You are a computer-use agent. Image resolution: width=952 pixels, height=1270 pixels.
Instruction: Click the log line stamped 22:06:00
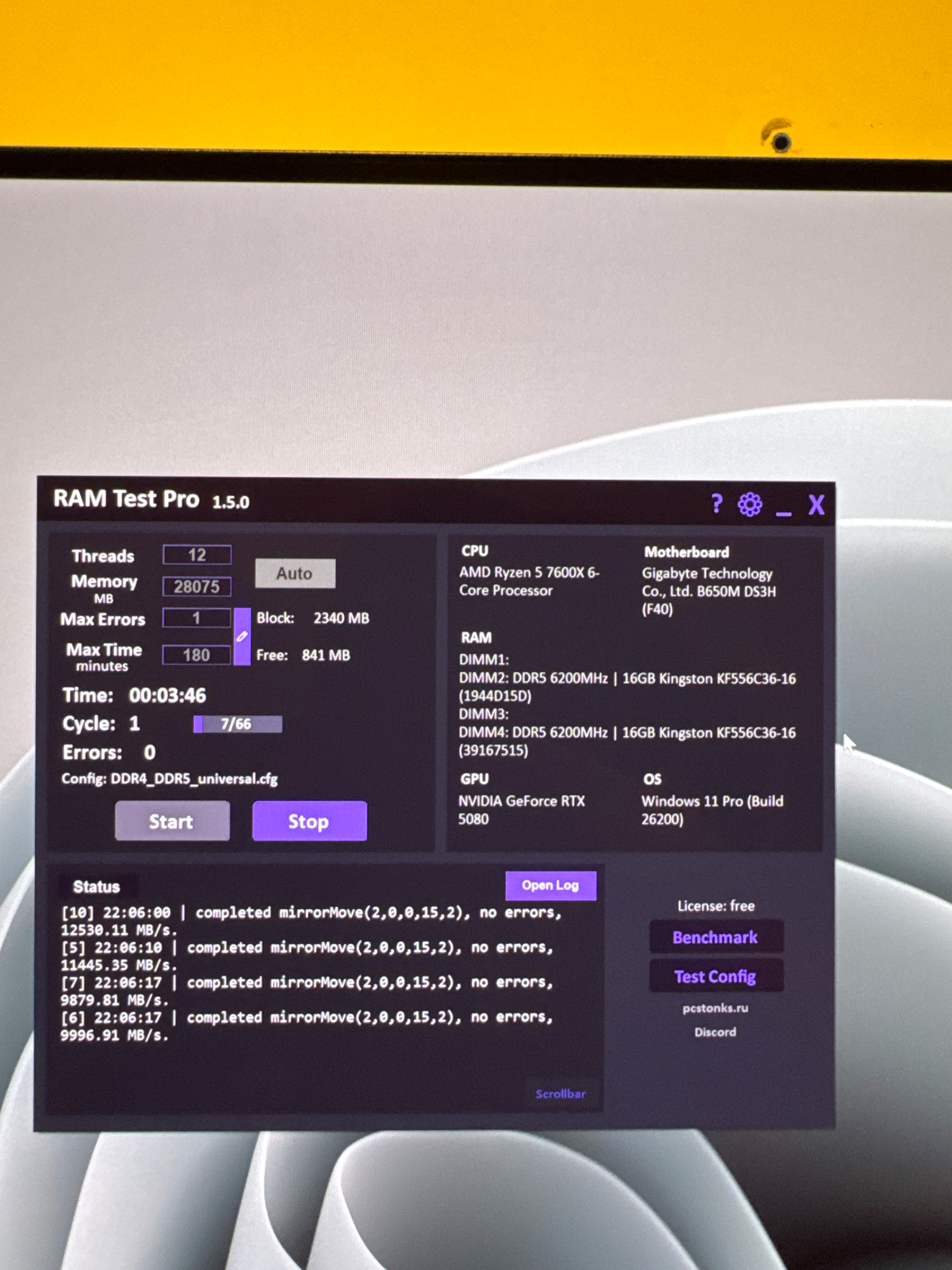[311, 921]
